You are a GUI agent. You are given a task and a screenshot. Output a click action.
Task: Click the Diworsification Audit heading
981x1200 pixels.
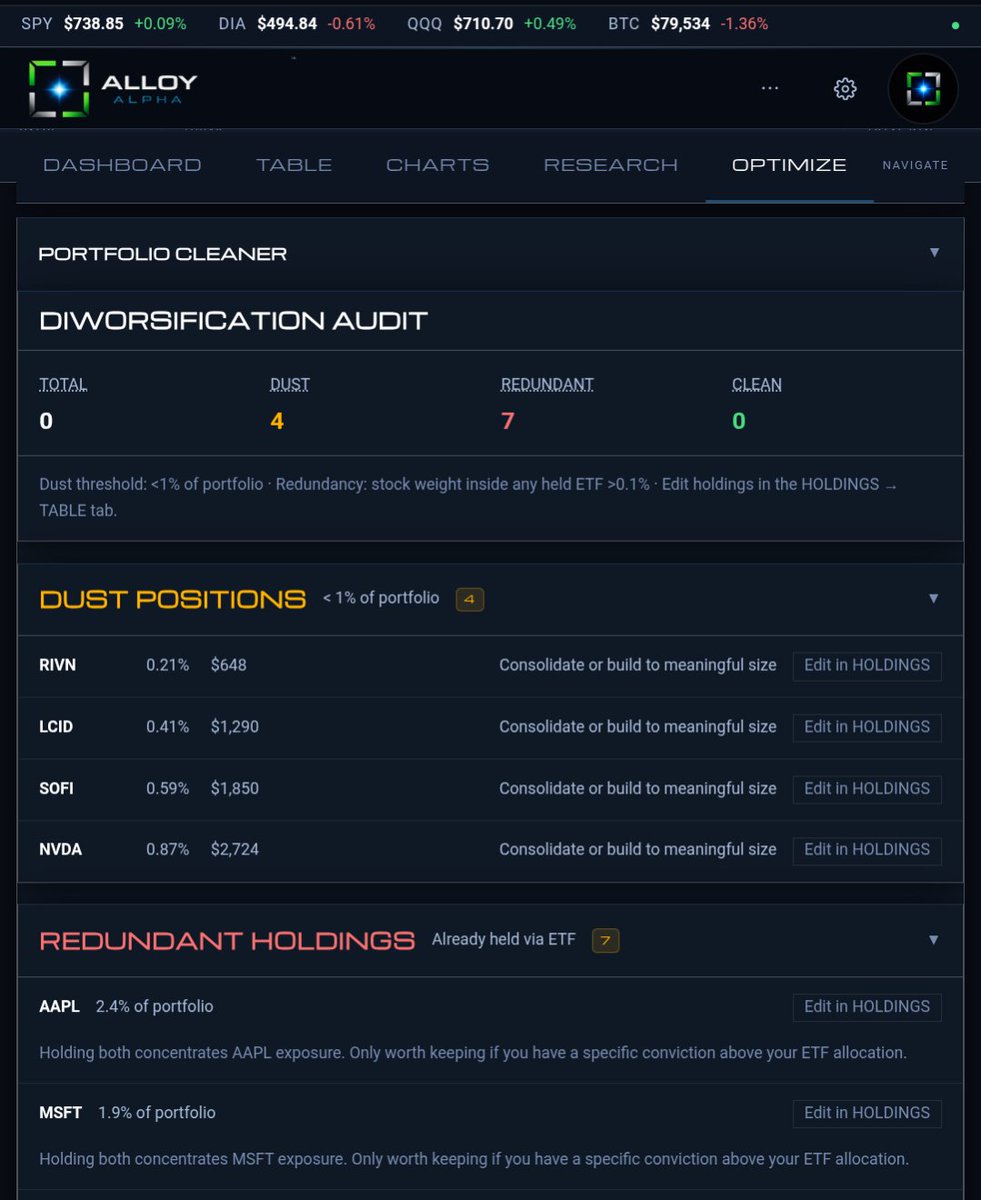tap(233, 321)
